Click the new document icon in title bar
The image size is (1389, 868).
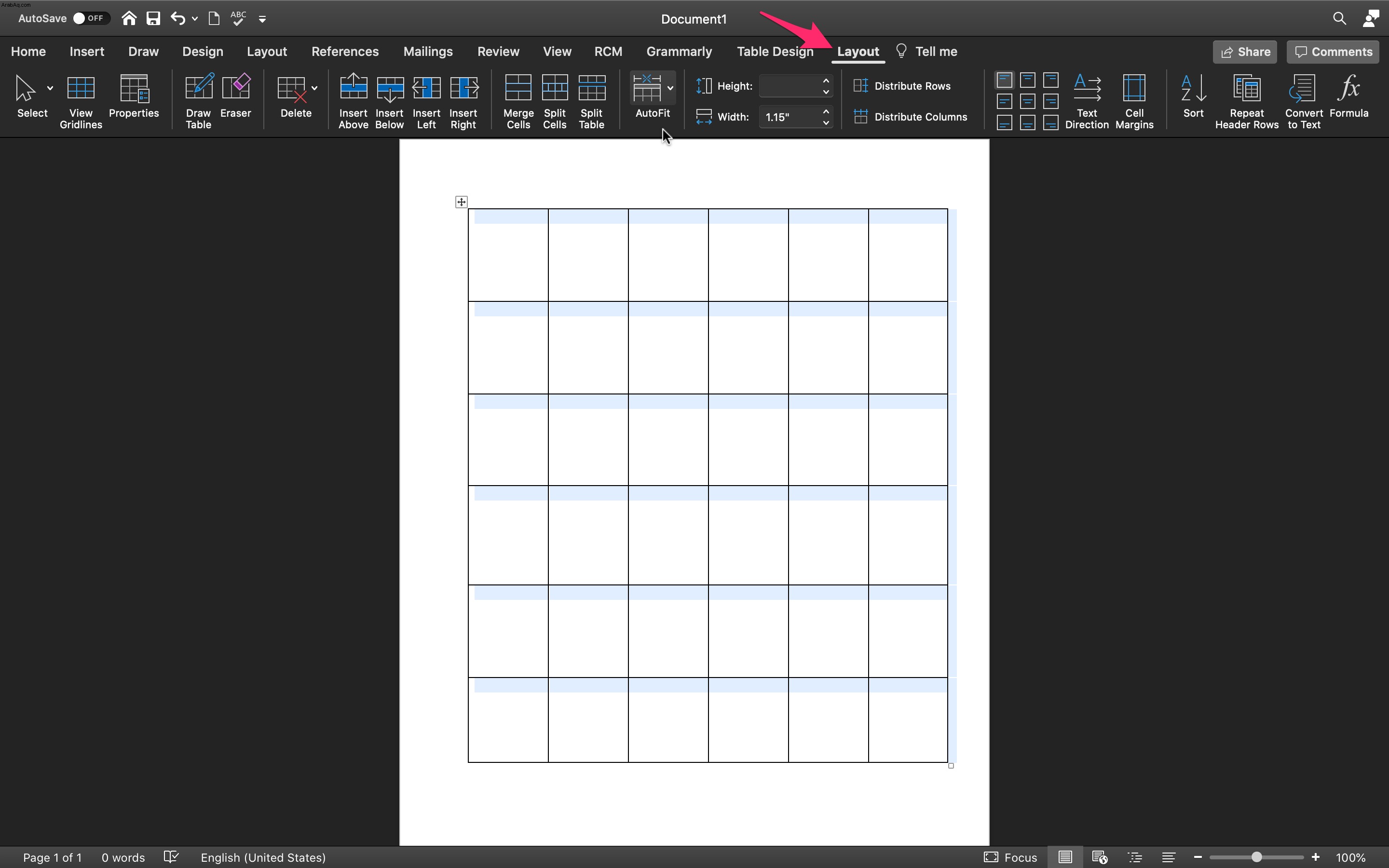[x=214, y=18]
